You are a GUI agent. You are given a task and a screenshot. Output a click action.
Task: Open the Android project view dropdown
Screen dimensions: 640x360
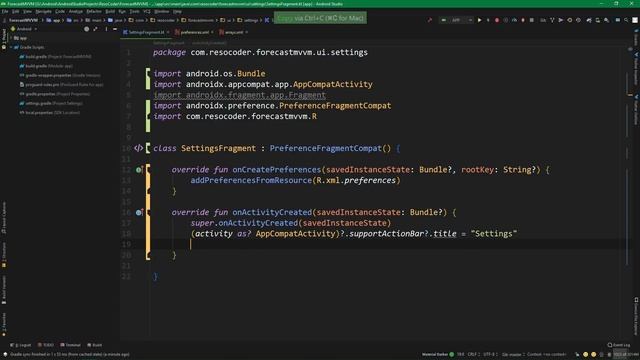(x=24, y=29)
